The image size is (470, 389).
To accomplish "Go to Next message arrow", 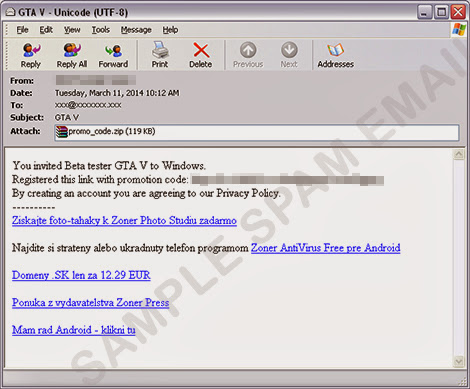I will pos(289,55).
